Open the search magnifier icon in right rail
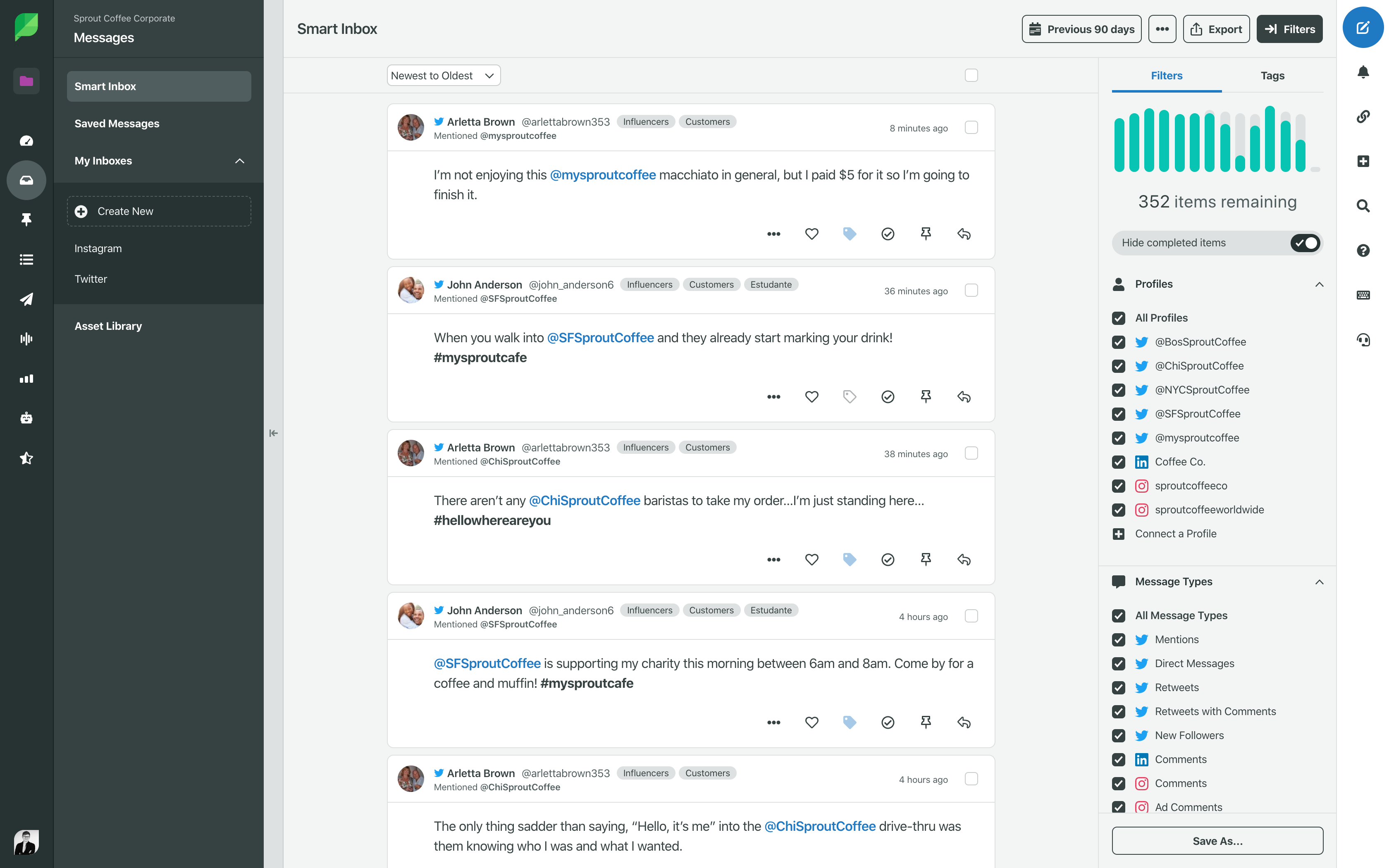 pyautogui.click(x=1363, y=205)
